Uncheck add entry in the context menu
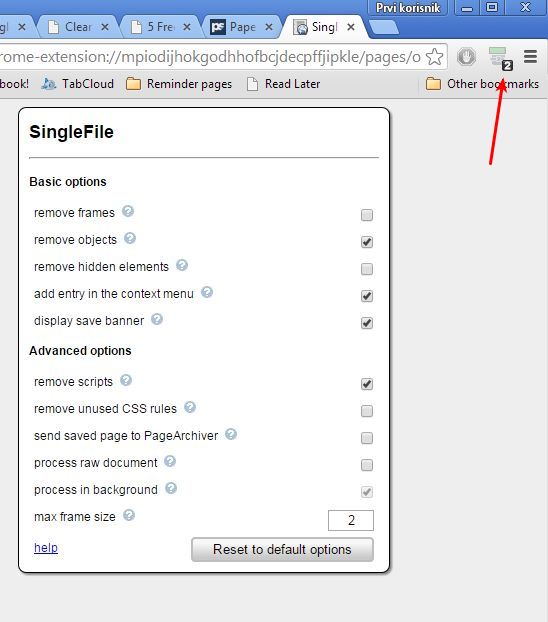 coord(367,296)
